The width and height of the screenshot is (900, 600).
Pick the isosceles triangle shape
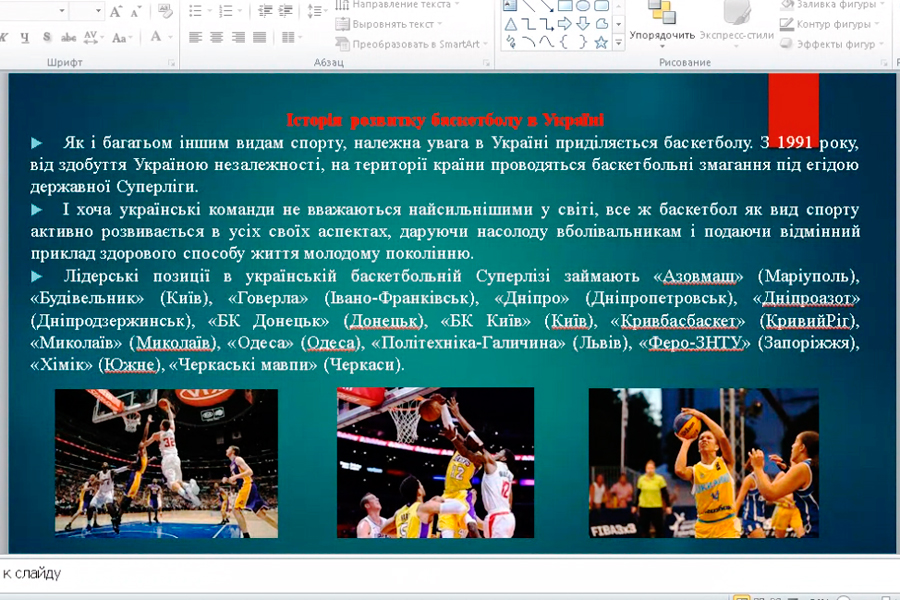point(511,23)
